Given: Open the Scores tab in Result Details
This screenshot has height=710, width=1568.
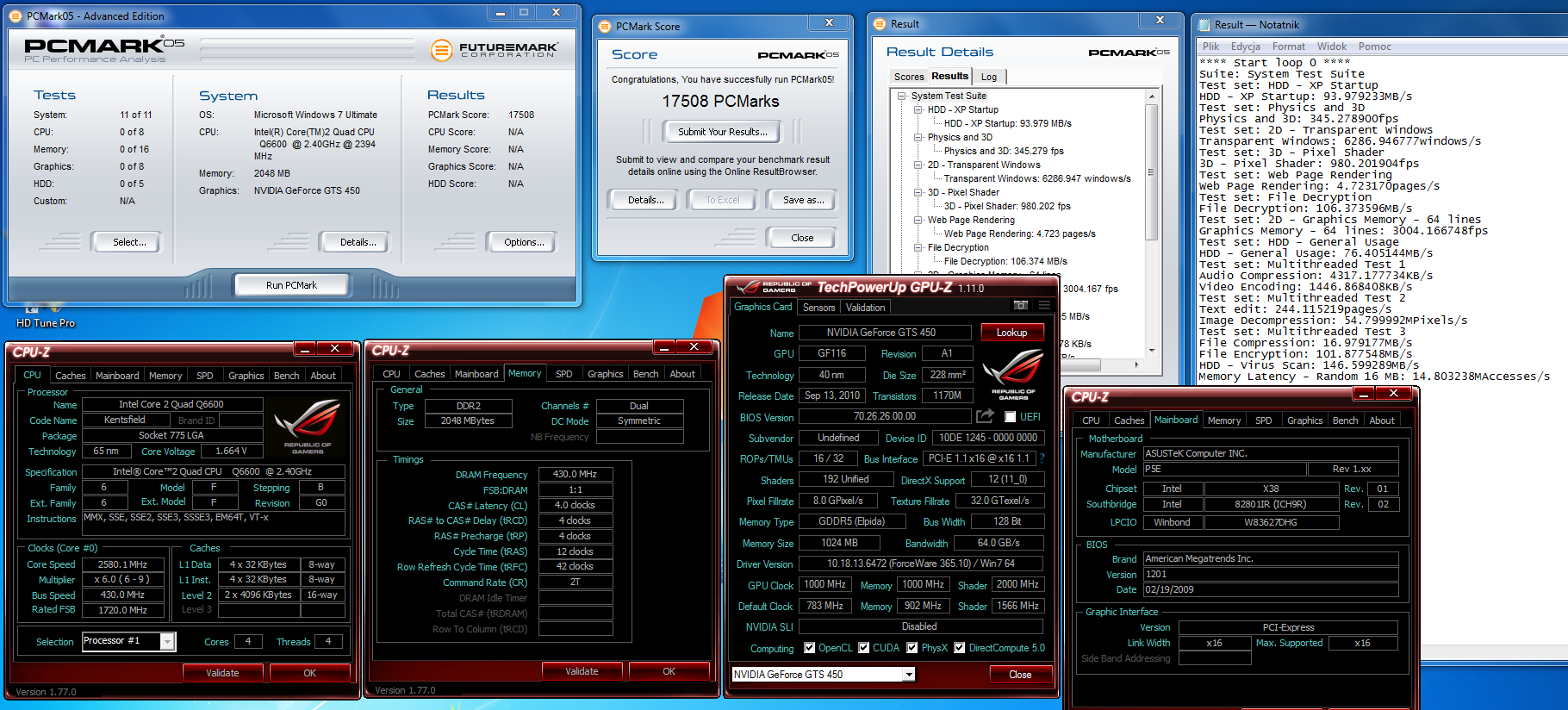Looking at the screenshot, I should 909,77.
